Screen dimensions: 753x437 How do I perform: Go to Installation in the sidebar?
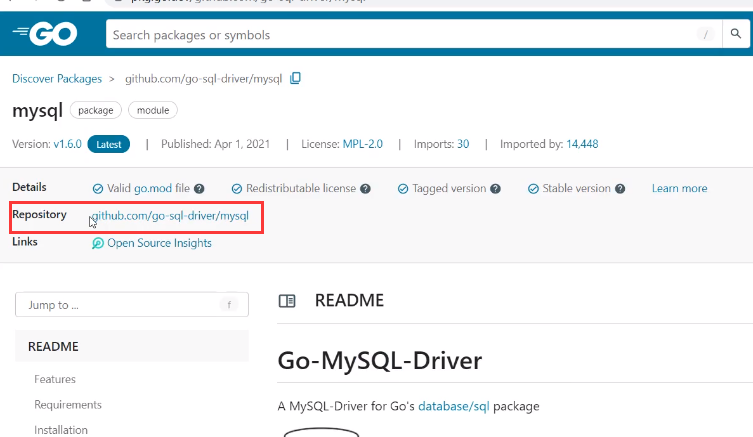[61, 430]
